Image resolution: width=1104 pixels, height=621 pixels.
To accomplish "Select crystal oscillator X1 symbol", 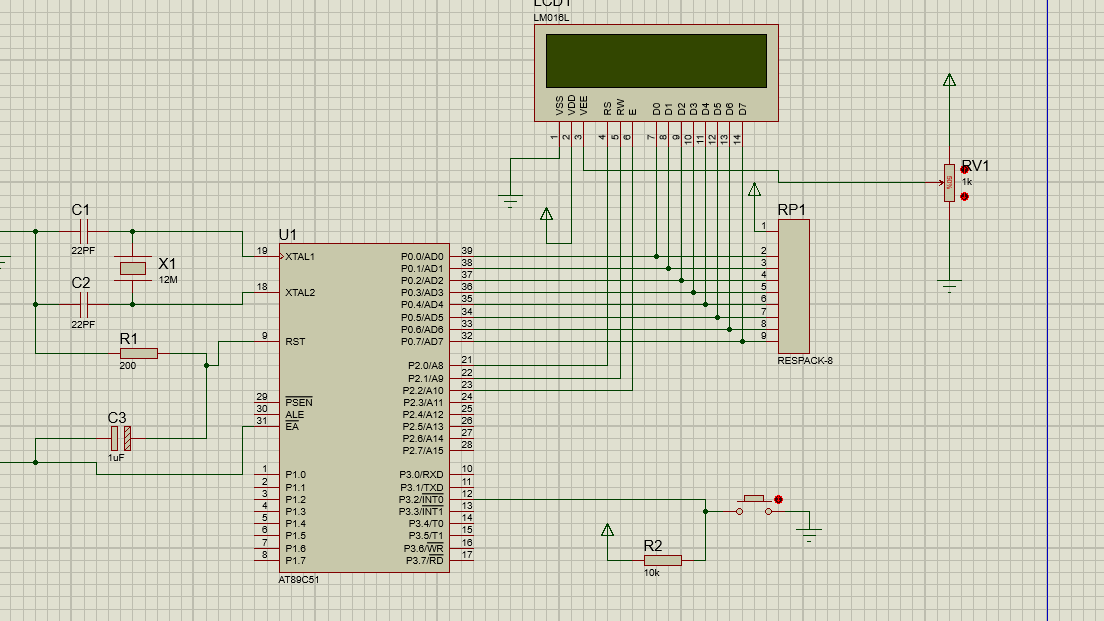I will pos(133,268).
